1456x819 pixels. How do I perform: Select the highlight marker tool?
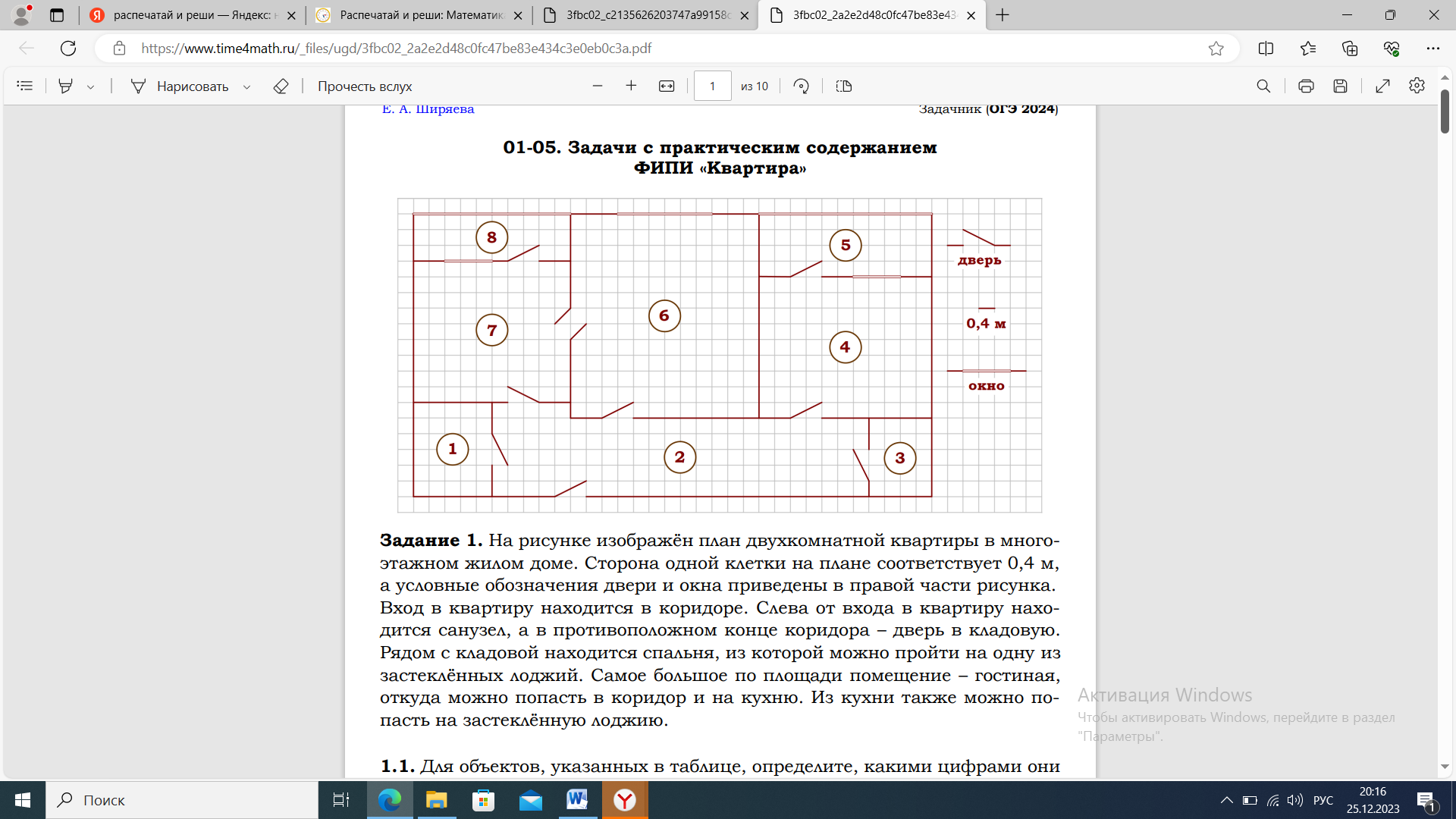coord(66,86)
